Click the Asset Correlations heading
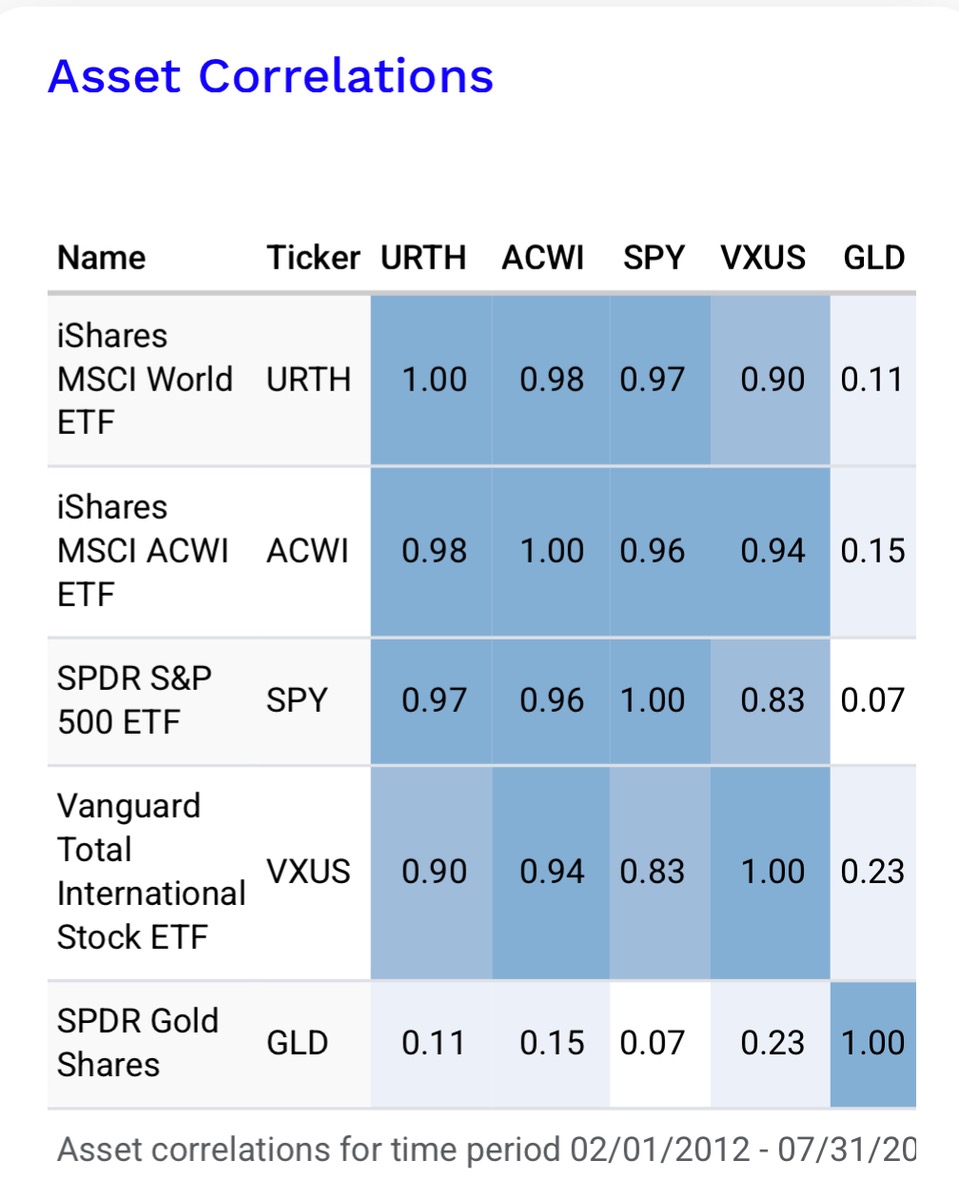959x1200 pixels. pyautogui.click(x=270, y=76)
